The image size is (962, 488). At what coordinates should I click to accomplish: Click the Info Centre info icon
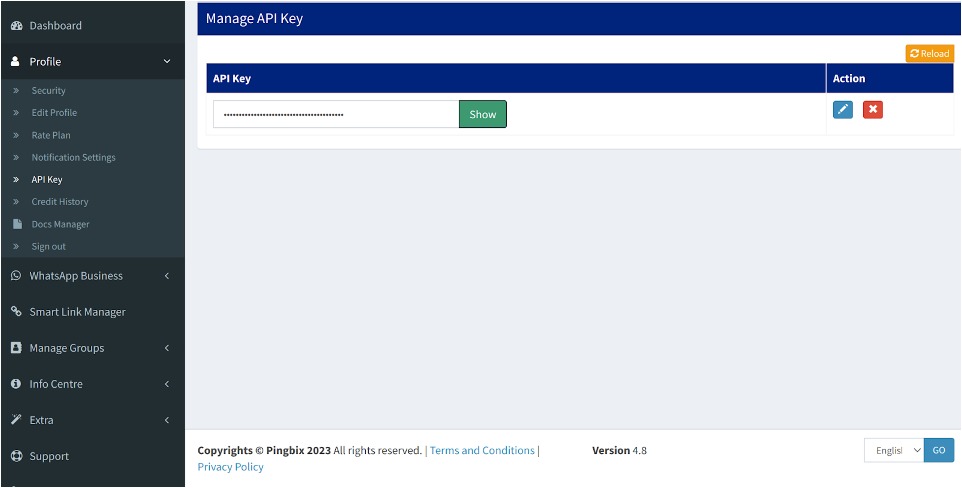[16, 384]
